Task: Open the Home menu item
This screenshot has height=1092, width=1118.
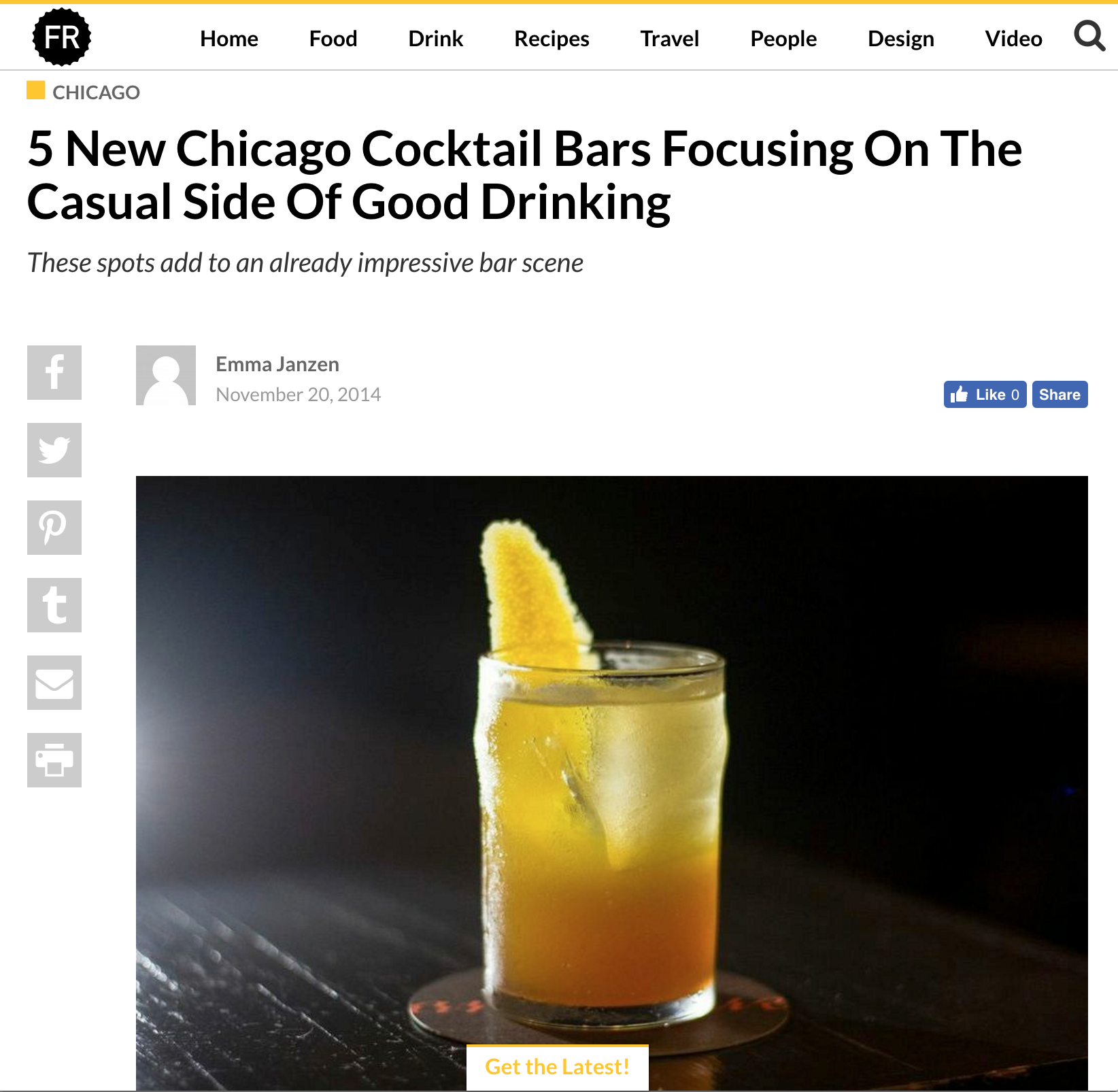Action: (229, 39)
